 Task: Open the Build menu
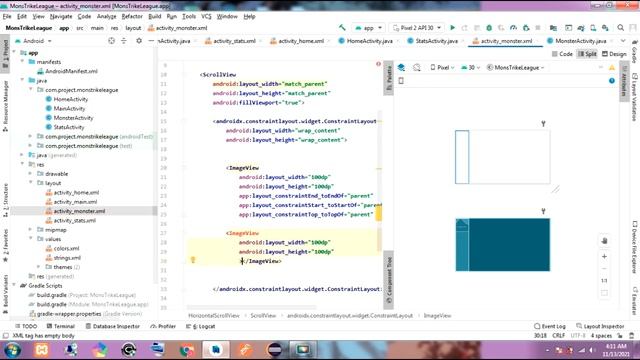(x=155, y=16)
